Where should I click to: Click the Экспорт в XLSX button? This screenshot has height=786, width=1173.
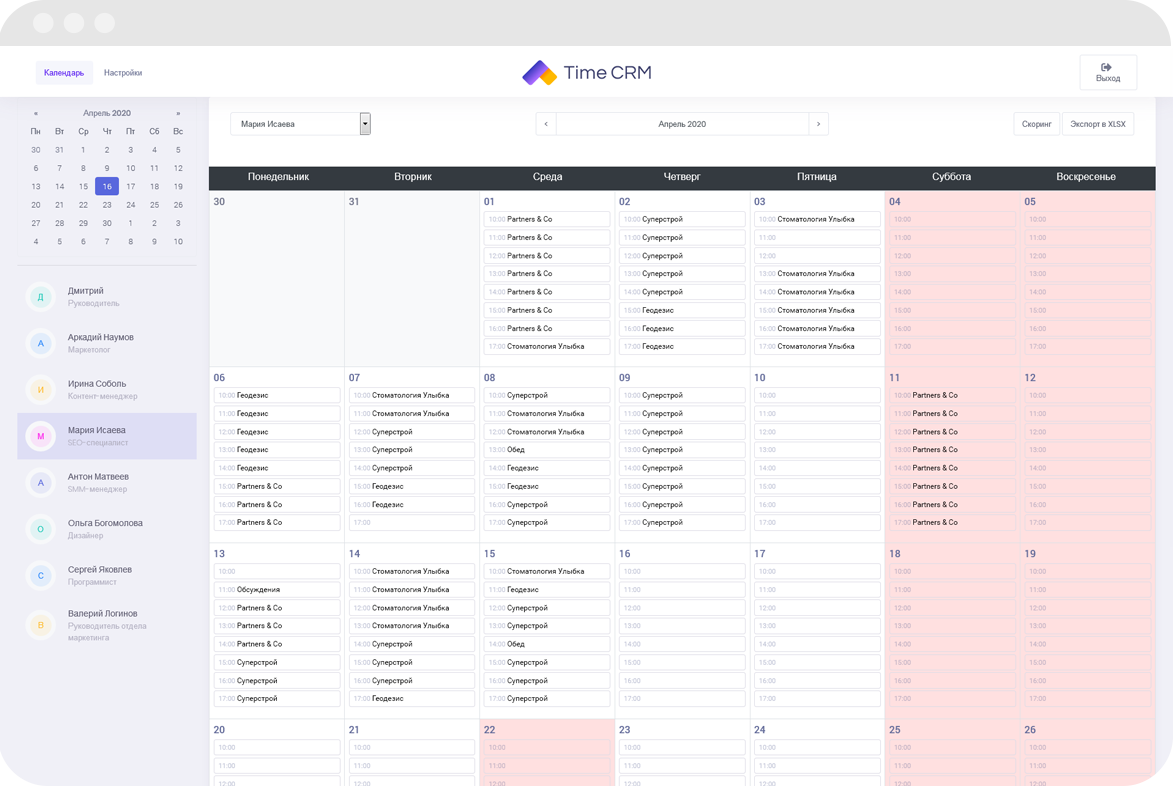tap(1097, 124)
